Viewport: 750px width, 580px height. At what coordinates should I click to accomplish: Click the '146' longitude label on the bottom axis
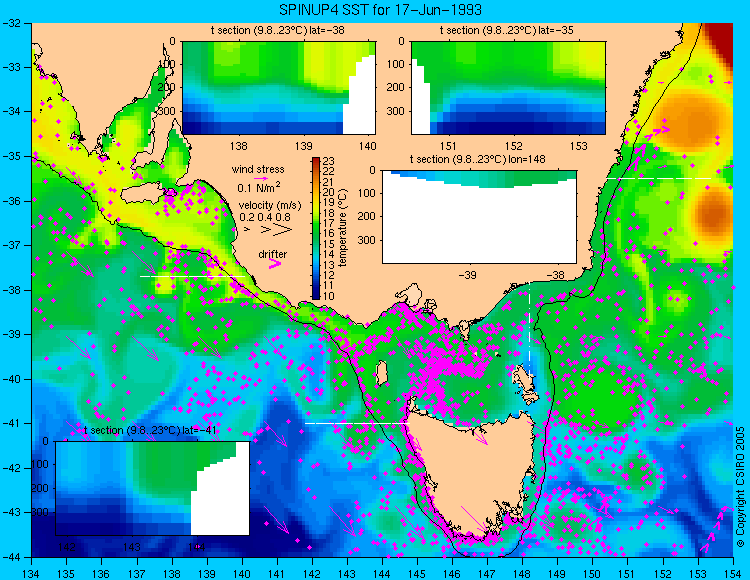point(452,574)
